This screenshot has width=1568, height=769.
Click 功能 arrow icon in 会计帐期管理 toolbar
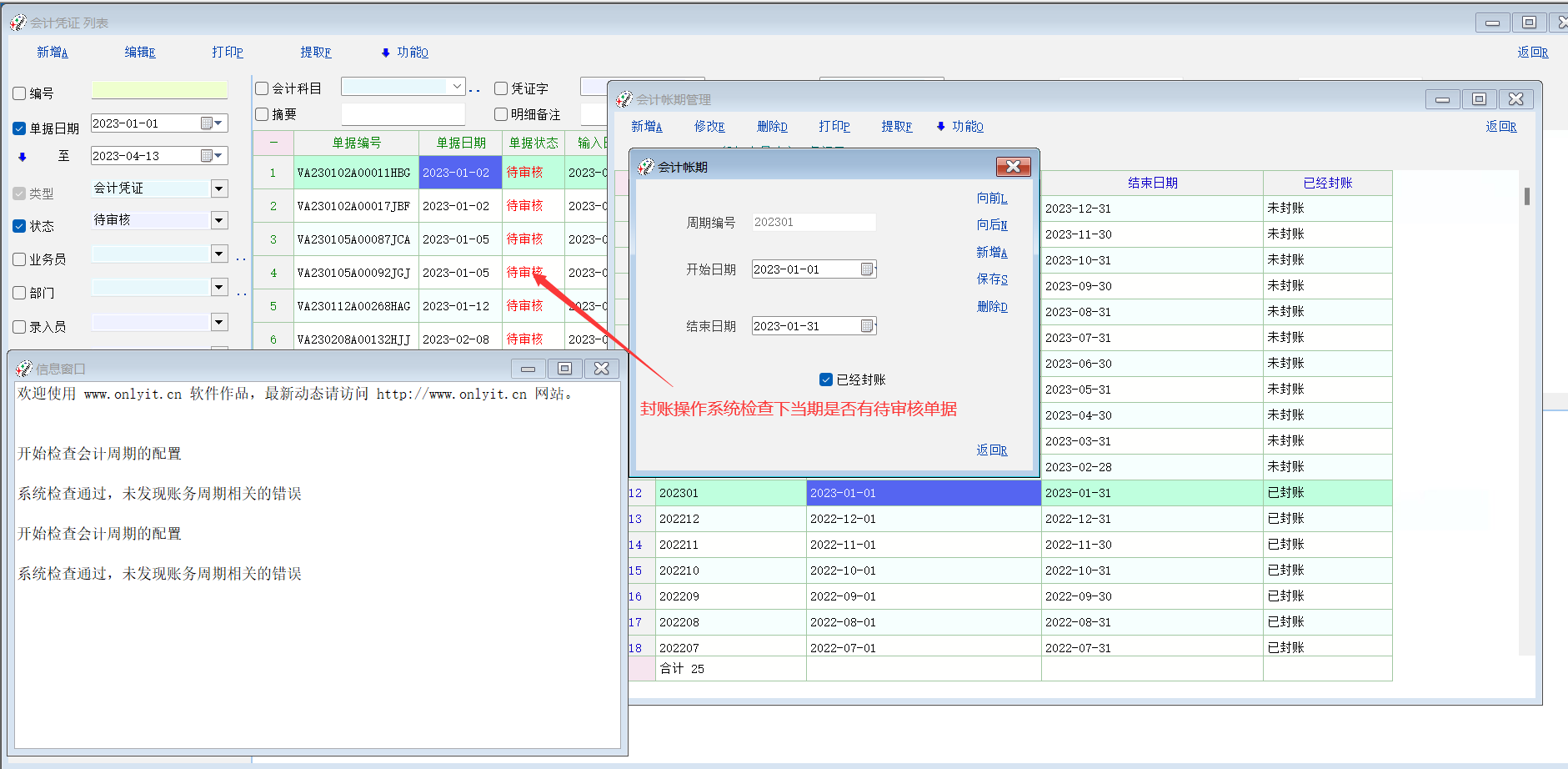click(940, 127)
